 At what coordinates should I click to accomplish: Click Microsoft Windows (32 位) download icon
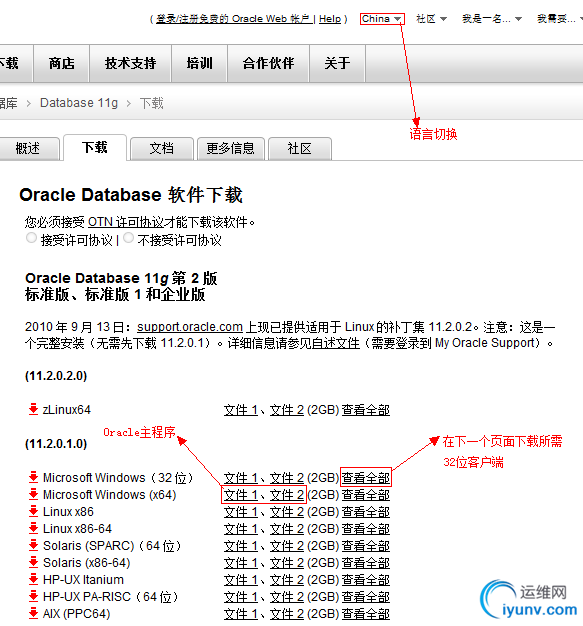pyautogui.click(x=34, y=477)
